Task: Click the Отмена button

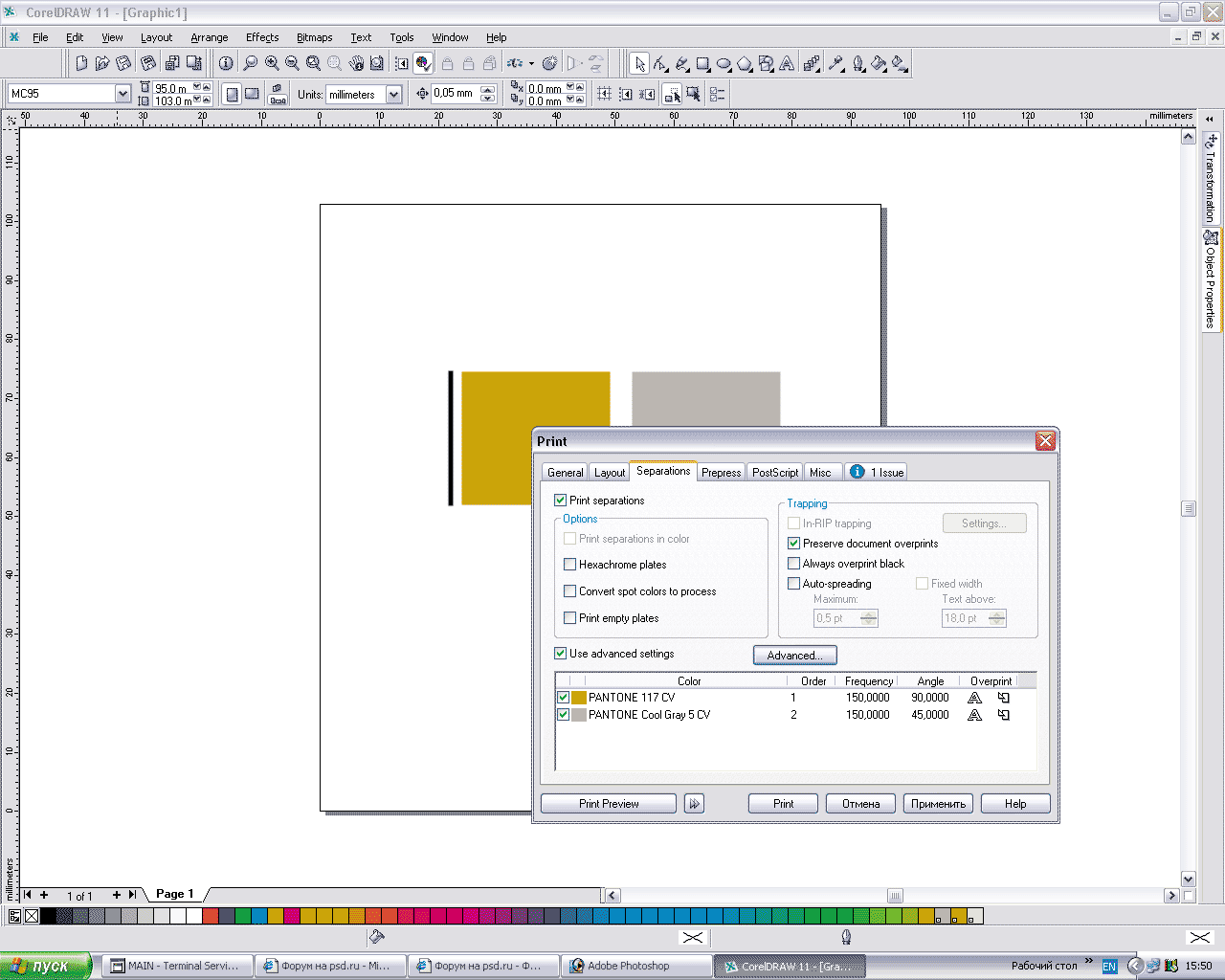Action: pyautogui.click(x=861, y=804)
